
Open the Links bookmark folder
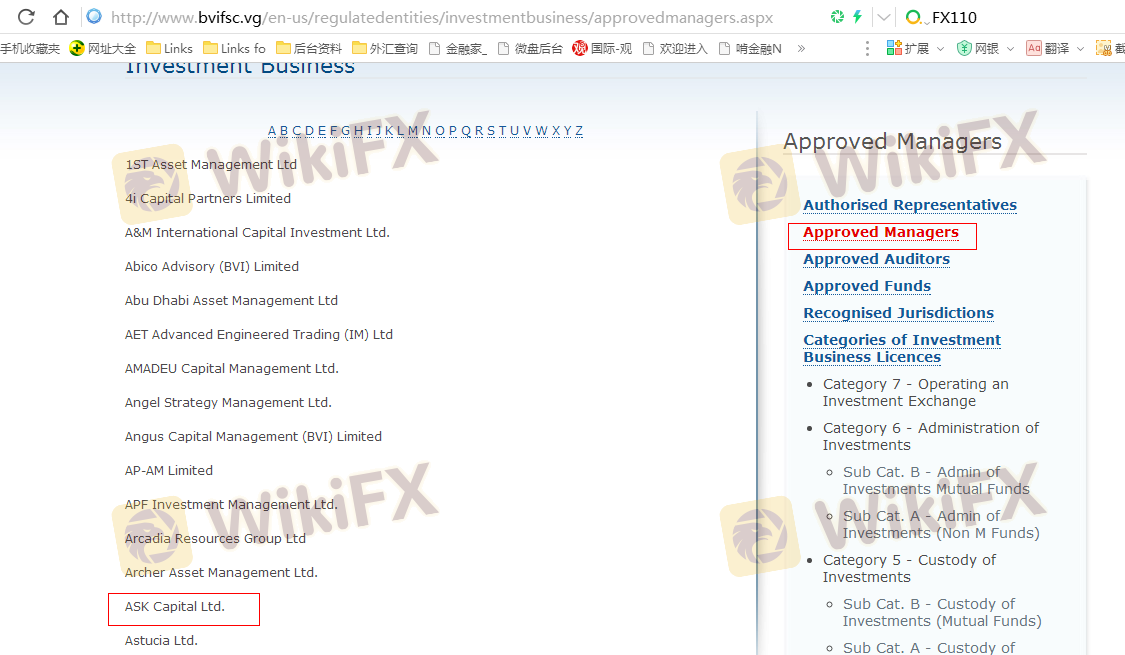169,48
